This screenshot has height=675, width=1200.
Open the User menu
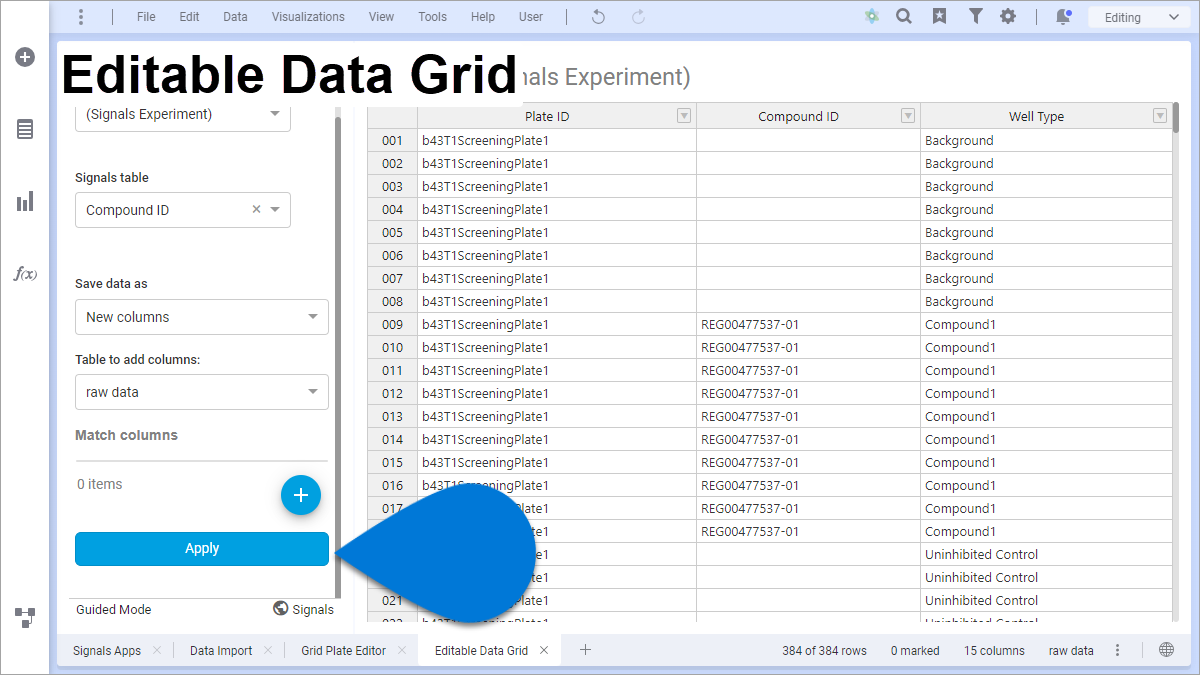click(x=531, y=17)
